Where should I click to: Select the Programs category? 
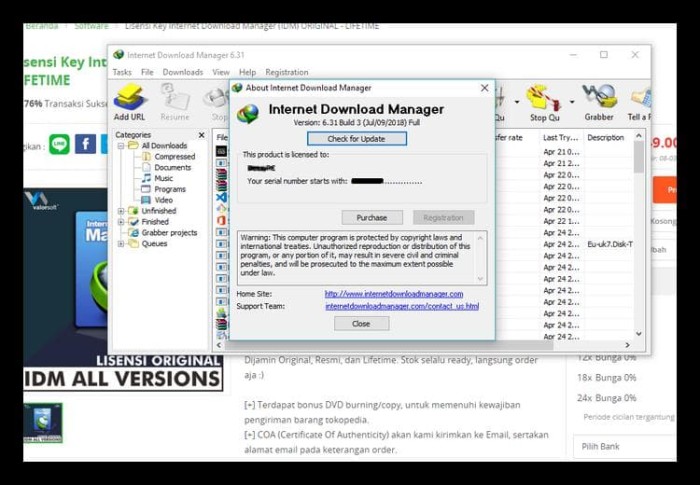tap(170, 189)
